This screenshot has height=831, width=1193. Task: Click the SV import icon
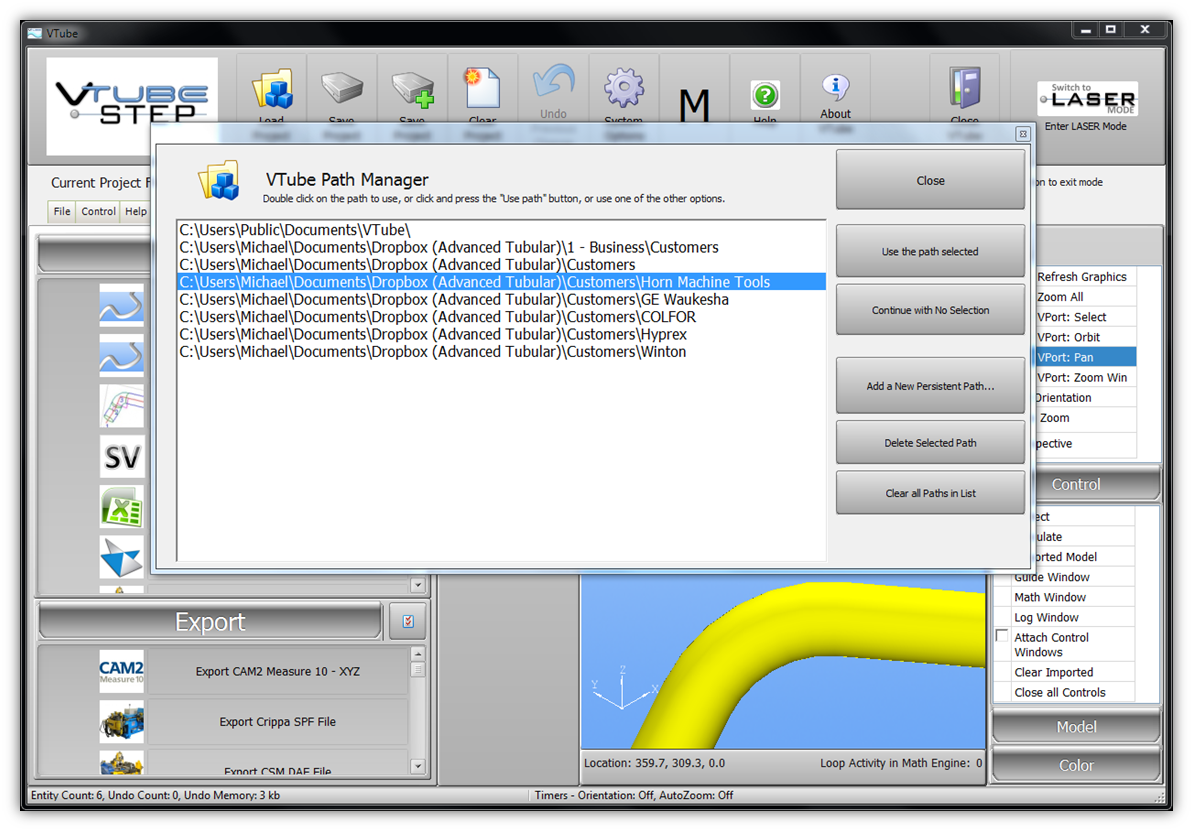pos(122,457)
